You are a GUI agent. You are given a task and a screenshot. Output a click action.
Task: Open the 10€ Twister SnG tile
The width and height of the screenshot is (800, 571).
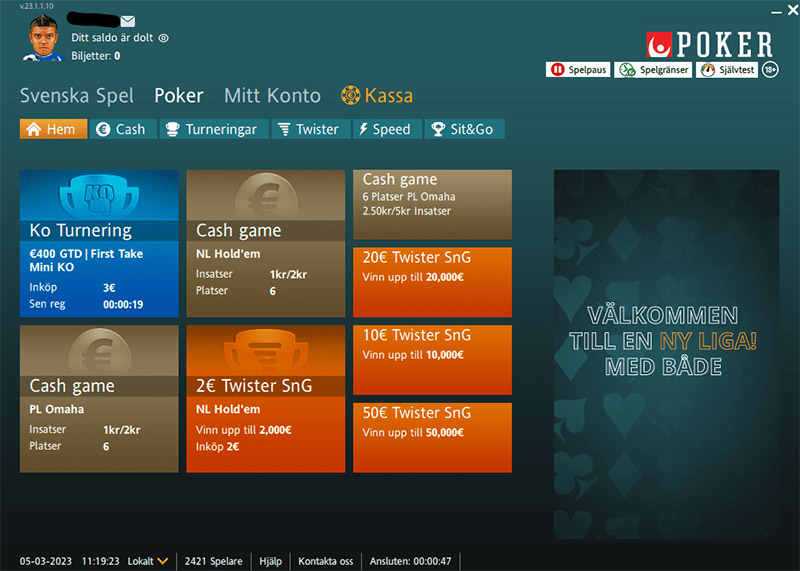pyautogui.click(x=432, y=360)
